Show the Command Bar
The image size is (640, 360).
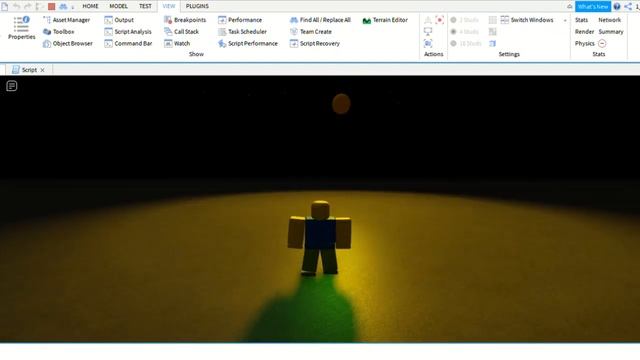(128, 43)
